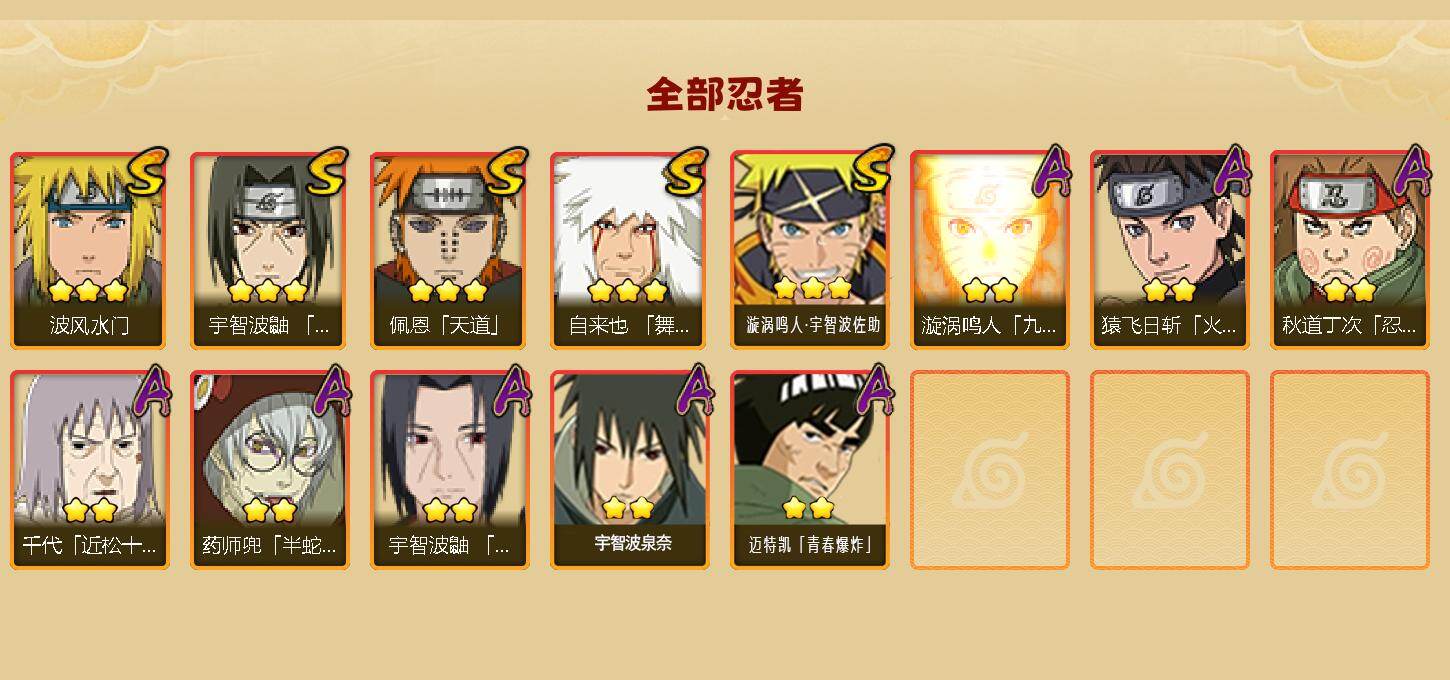Click the two stars on 千代 card
Viewport: 1450px width, 680px height.
coord(90,510)
